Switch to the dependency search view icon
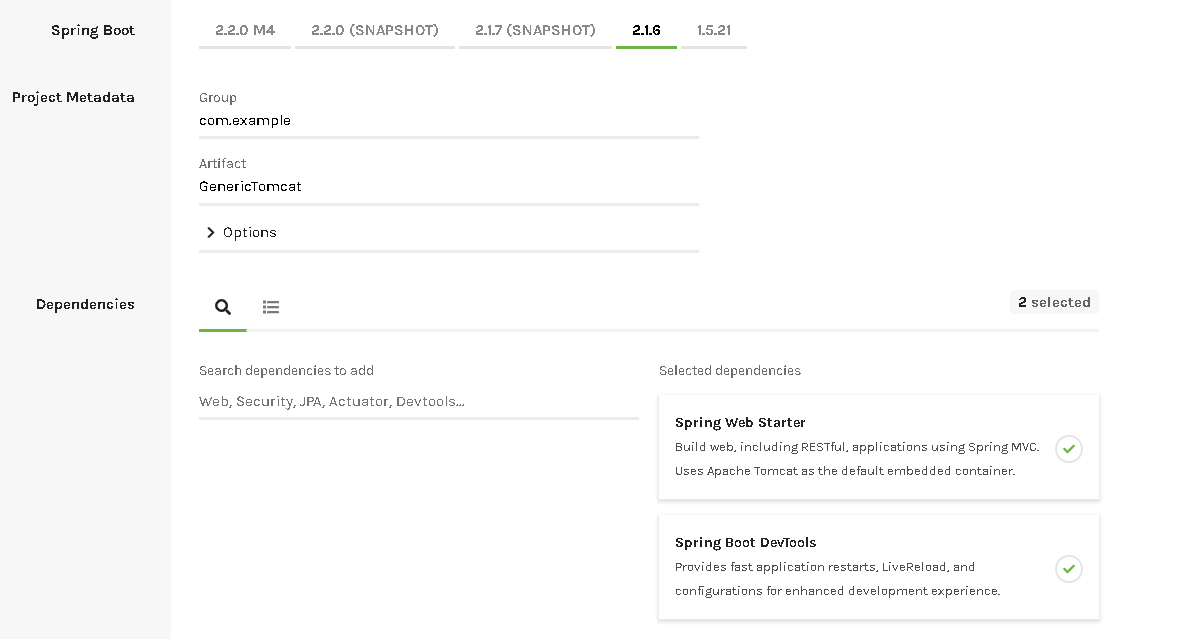The image size is (1187, 639). pyautogui.click(x=223, y=307)
